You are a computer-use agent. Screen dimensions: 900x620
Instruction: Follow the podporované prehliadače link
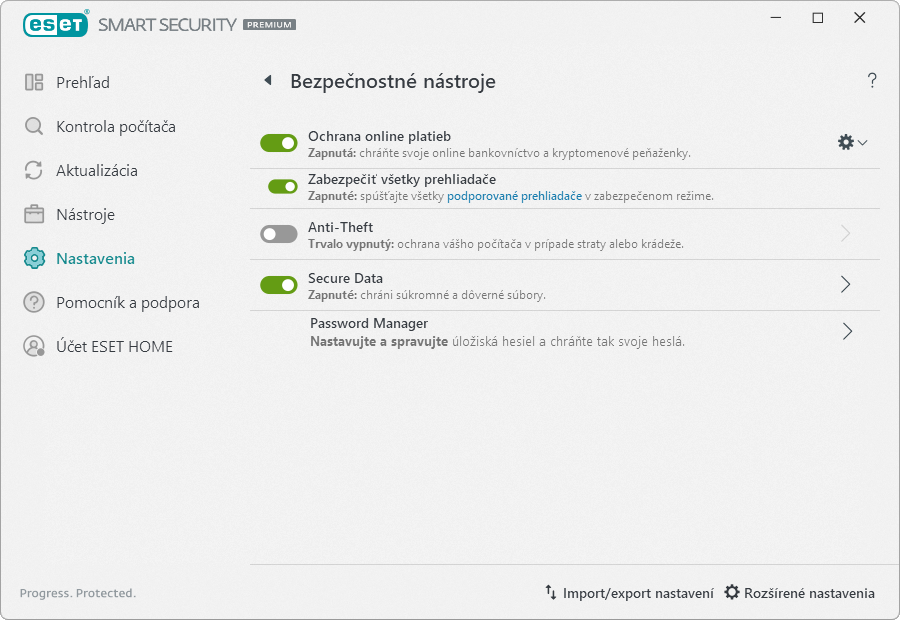click(x=514, y=196)
